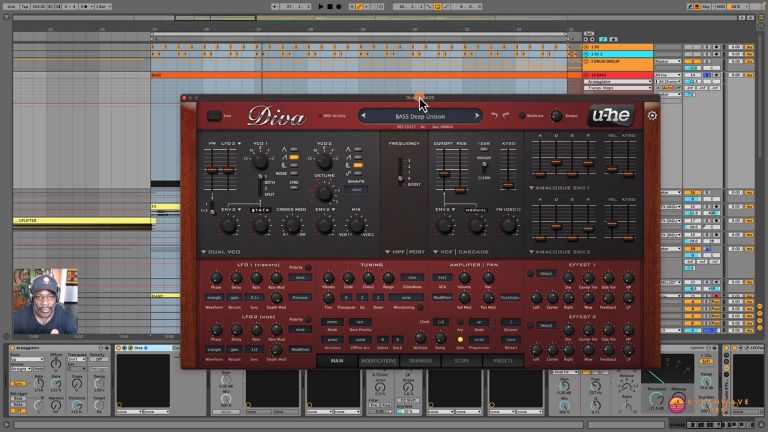Image resolution: width=768 pixels, height=432 pixels.
Task: Click the u-he logo badge
Action: (611, 116)
